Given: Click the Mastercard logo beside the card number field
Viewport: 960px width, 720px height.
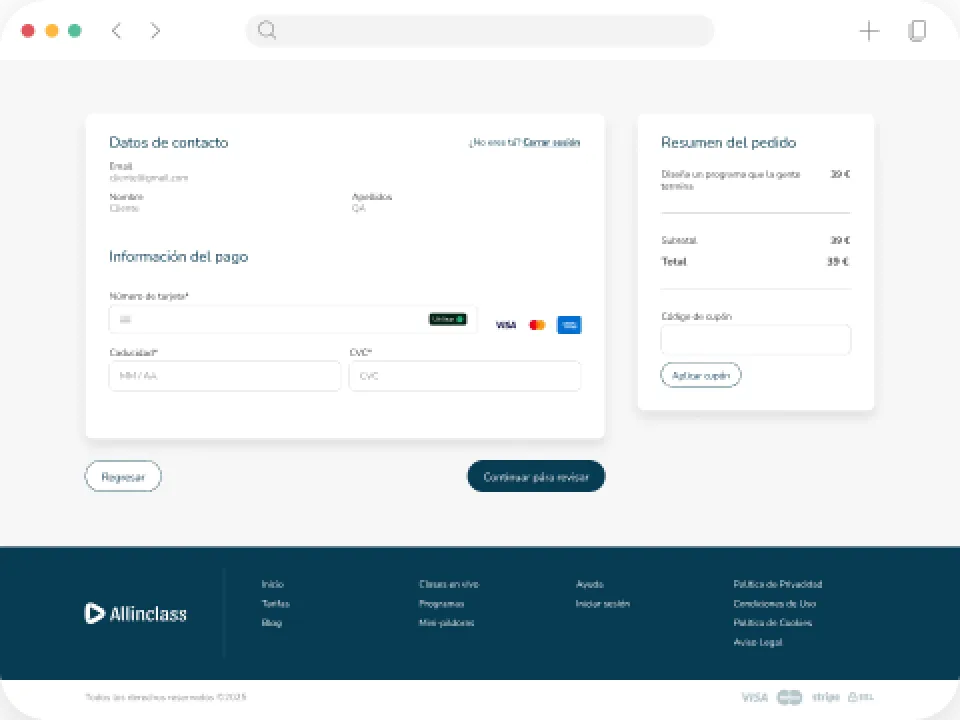Looking at the screenshot, I should click(537, 324).
